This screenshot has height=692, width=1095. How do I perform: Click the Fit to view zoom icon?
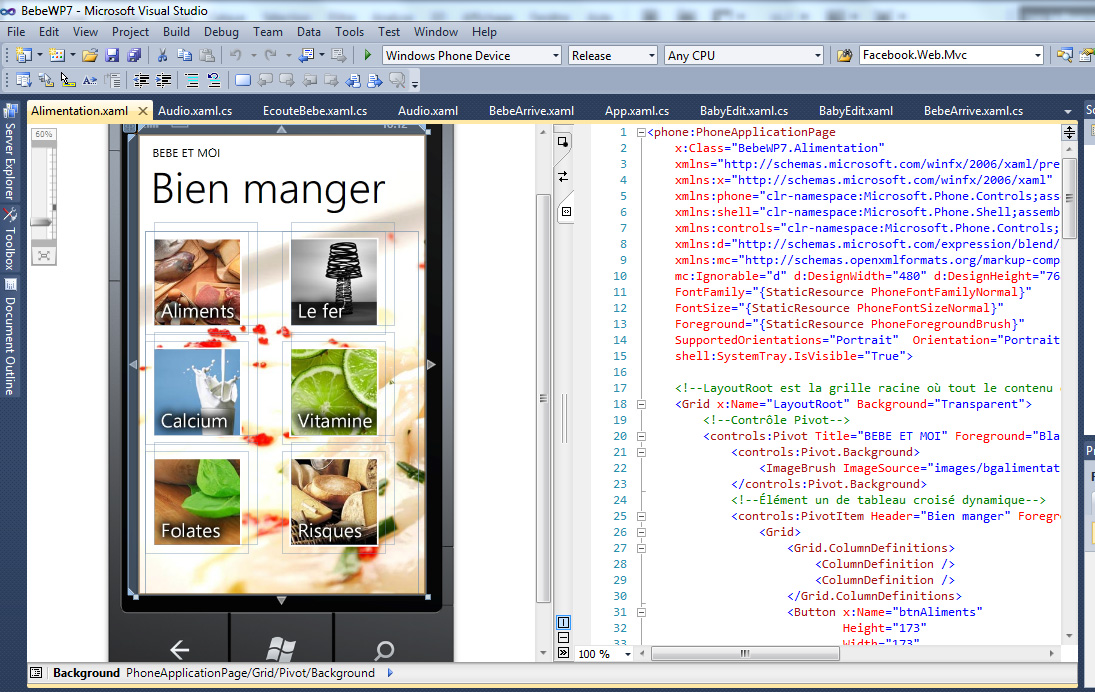(44, 256)
